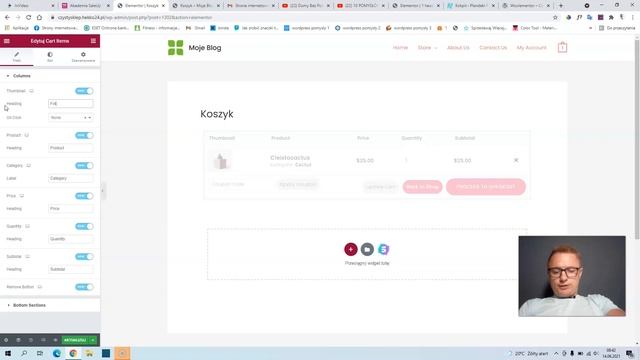This screenshot has width=640, height=360.
Task: Open the On Click dropdown set to None
Action: pyautogui.click(x=71, y=118)
